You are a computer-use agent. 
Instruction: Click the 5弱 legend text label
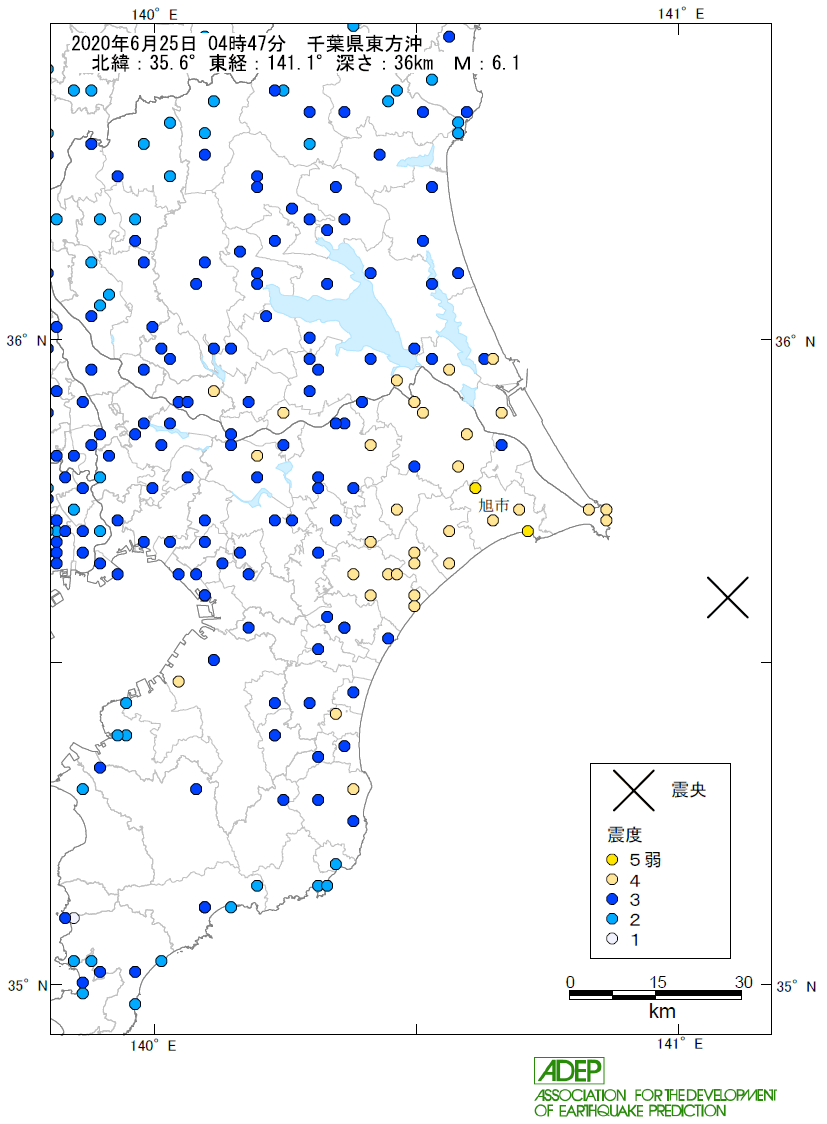point(645,859)
